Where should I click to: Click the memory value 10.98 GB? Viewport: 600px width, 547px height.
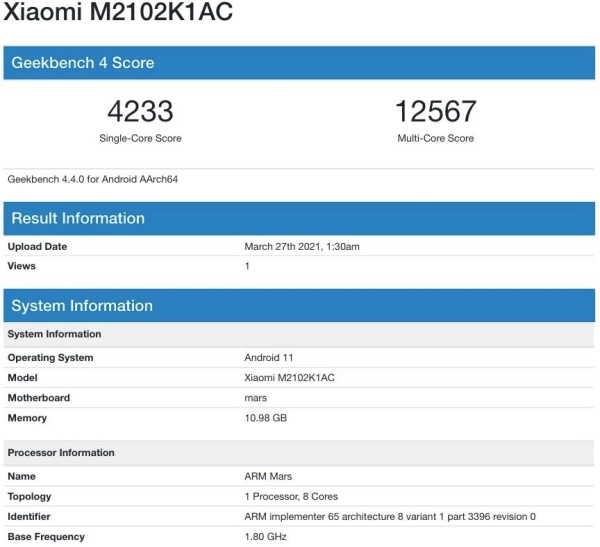(x=266, y=418)
